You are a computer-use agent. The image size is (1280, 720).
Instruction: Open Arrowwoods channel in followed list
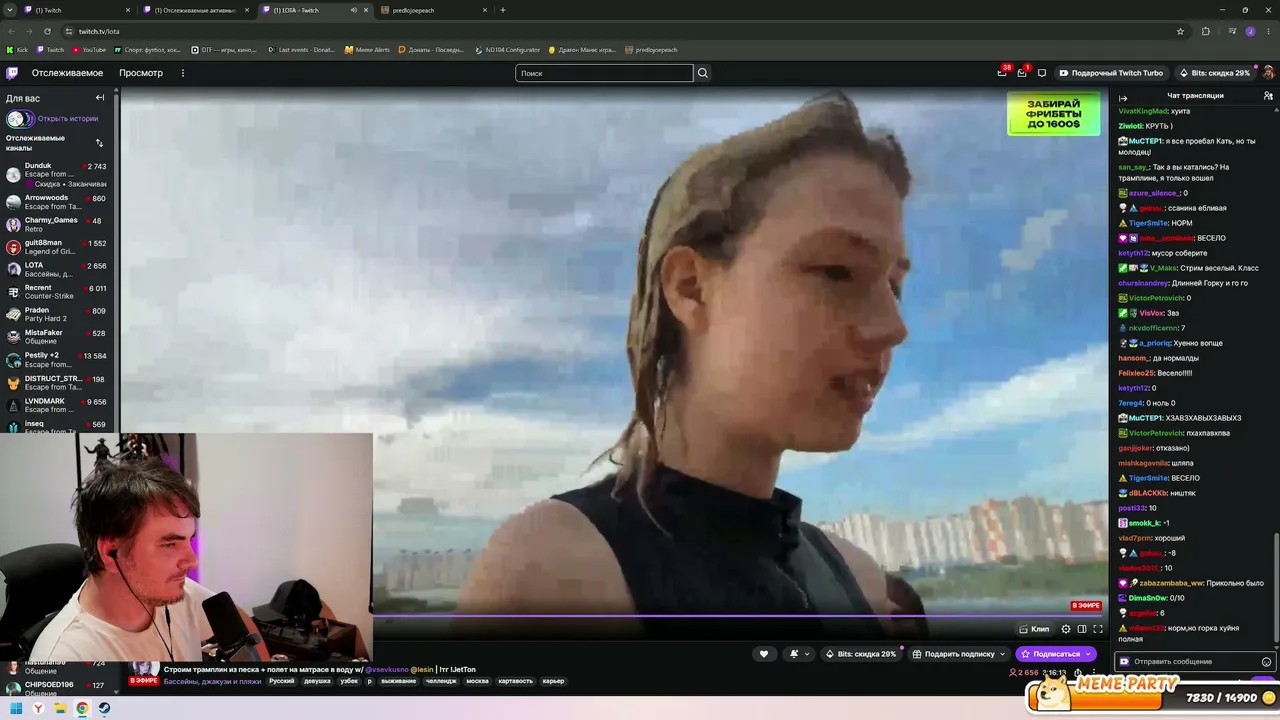pos(57,202)
